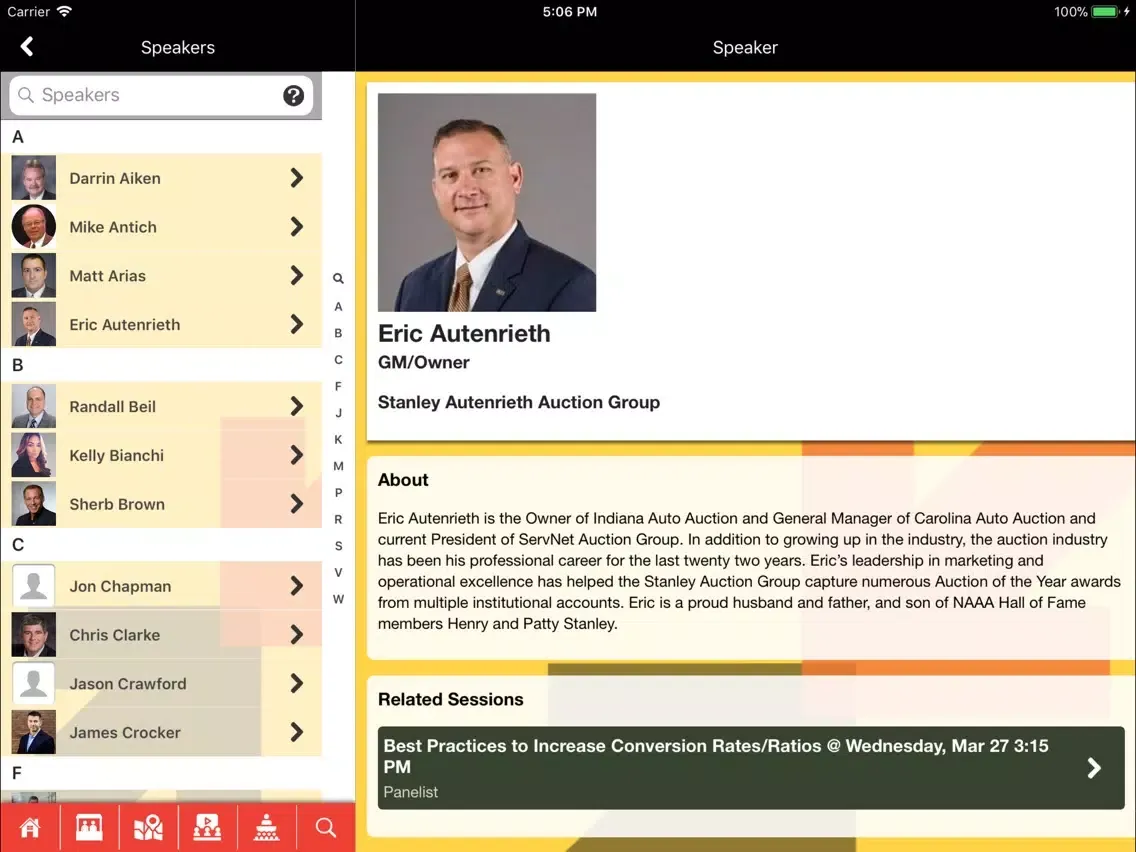The height and width of the screenshot is (852, 1136).
Task: Expand the related session chevron arrow
Action: 1095,768
